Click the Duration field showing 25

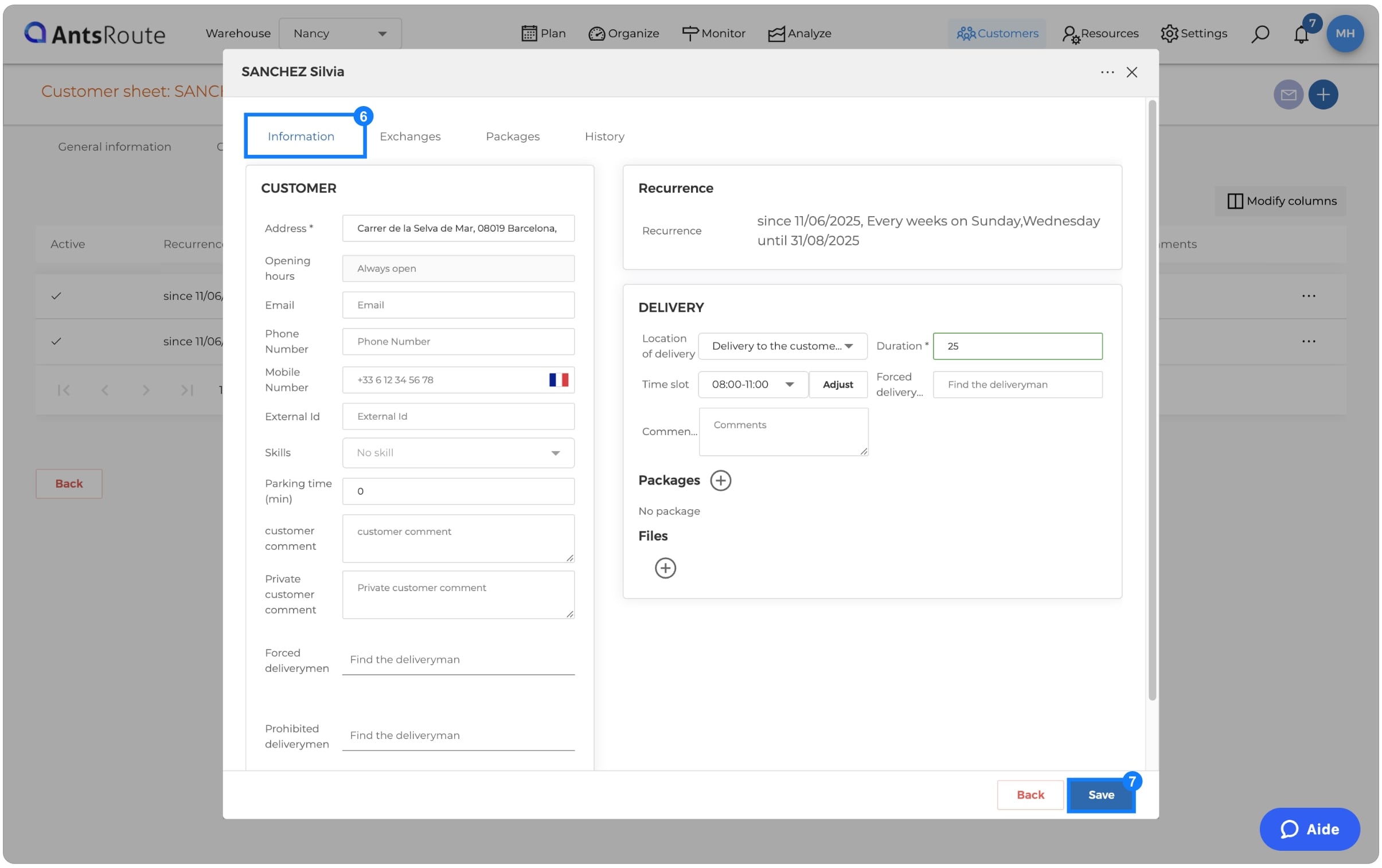[1017, 346]
